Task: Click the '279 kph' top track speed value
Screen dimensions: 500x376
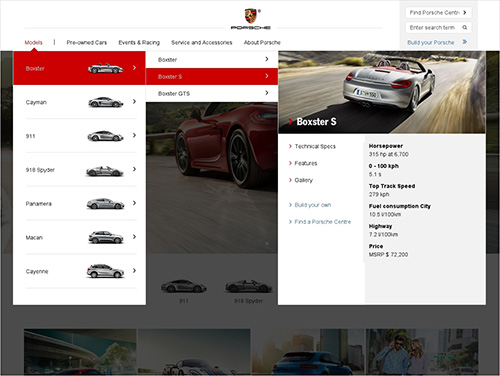Action: click(x=379, y=194)
